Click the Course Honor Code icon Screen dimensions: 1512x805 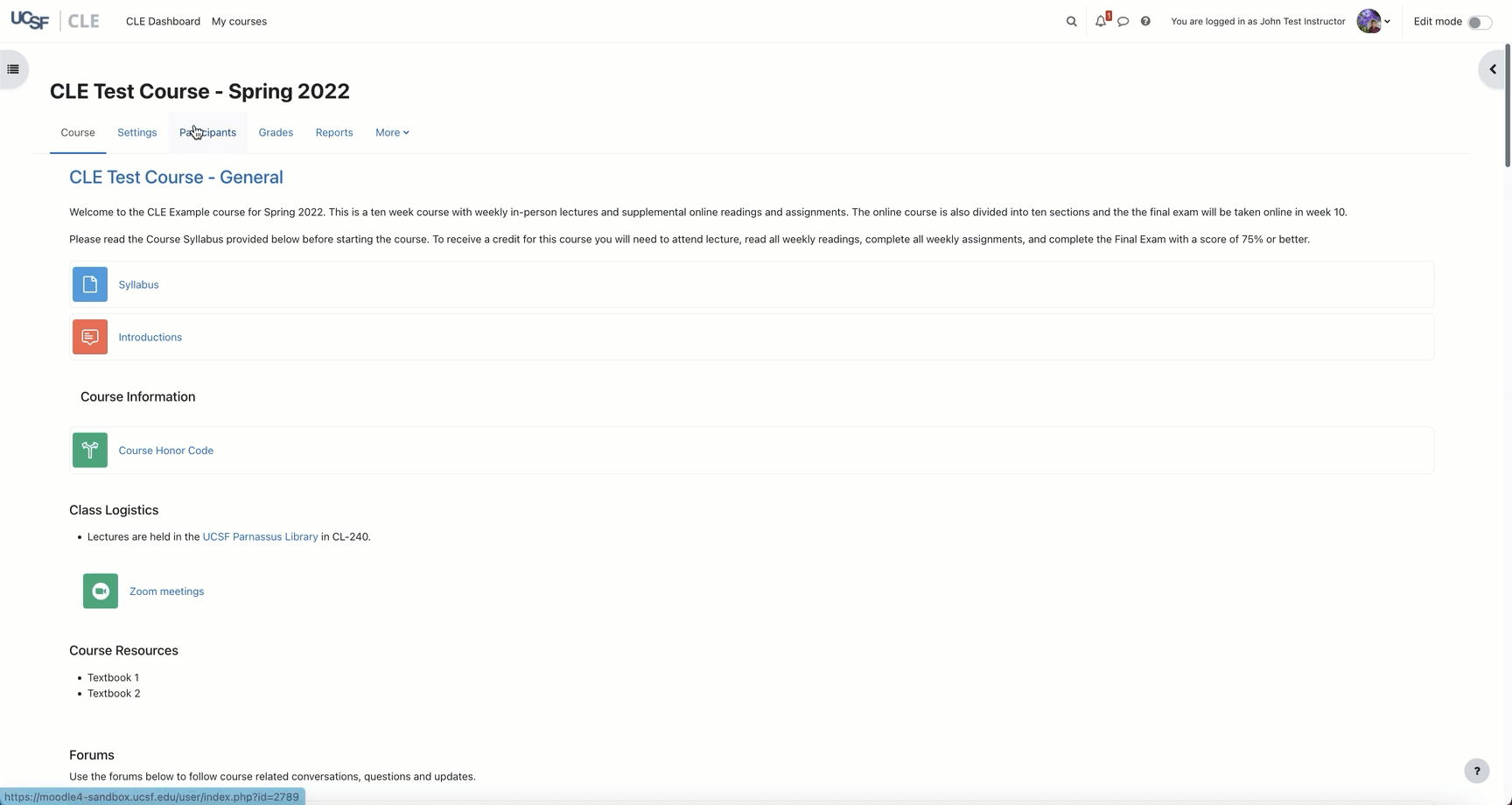click(x=90, y=451)
